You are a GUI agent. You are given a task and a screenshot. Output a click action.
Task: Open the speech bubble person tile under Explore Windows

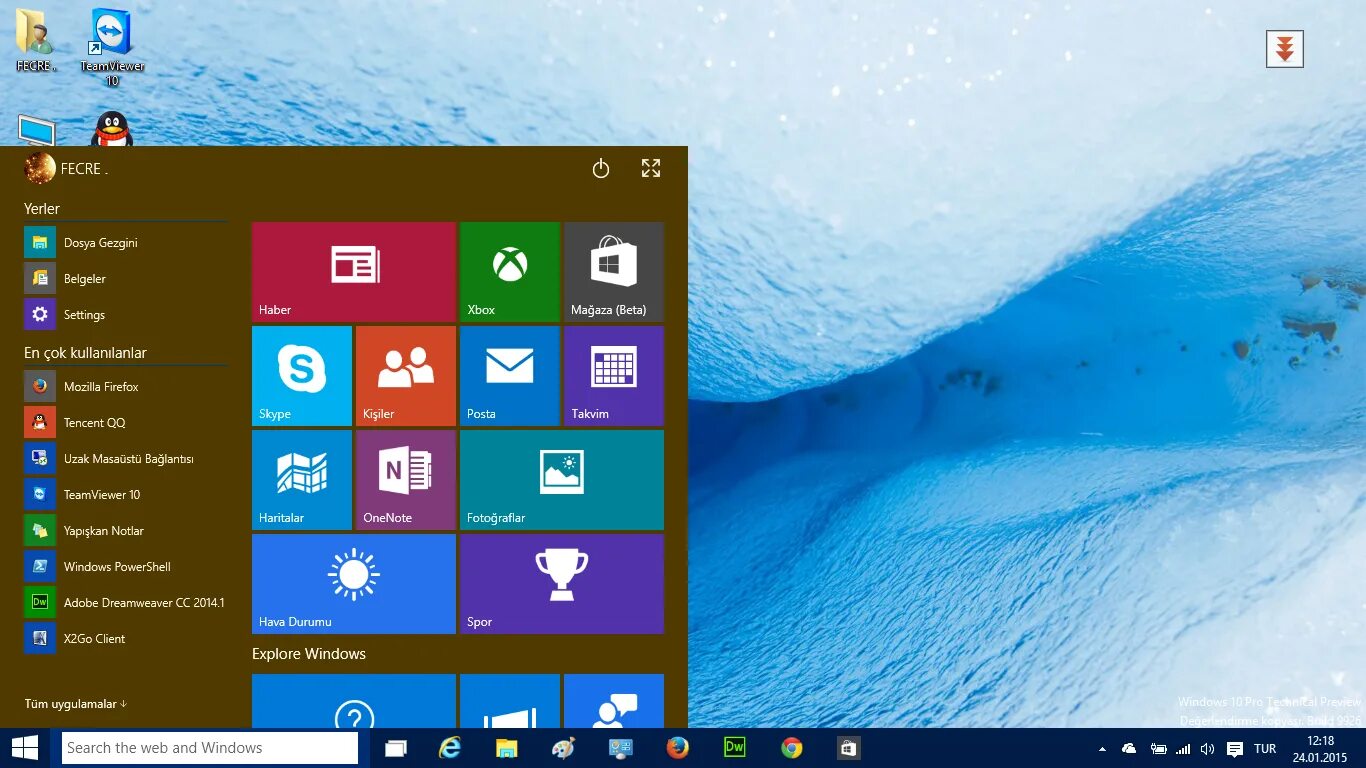[614, 701]
